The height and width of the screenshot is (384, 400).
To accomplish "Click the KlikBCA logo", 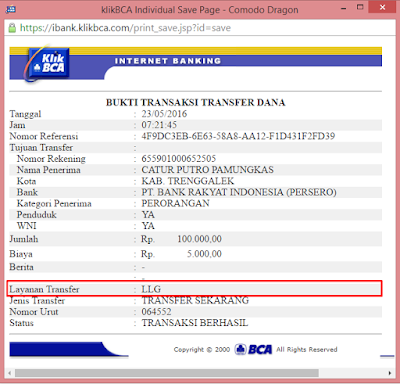I will [47, 63].
